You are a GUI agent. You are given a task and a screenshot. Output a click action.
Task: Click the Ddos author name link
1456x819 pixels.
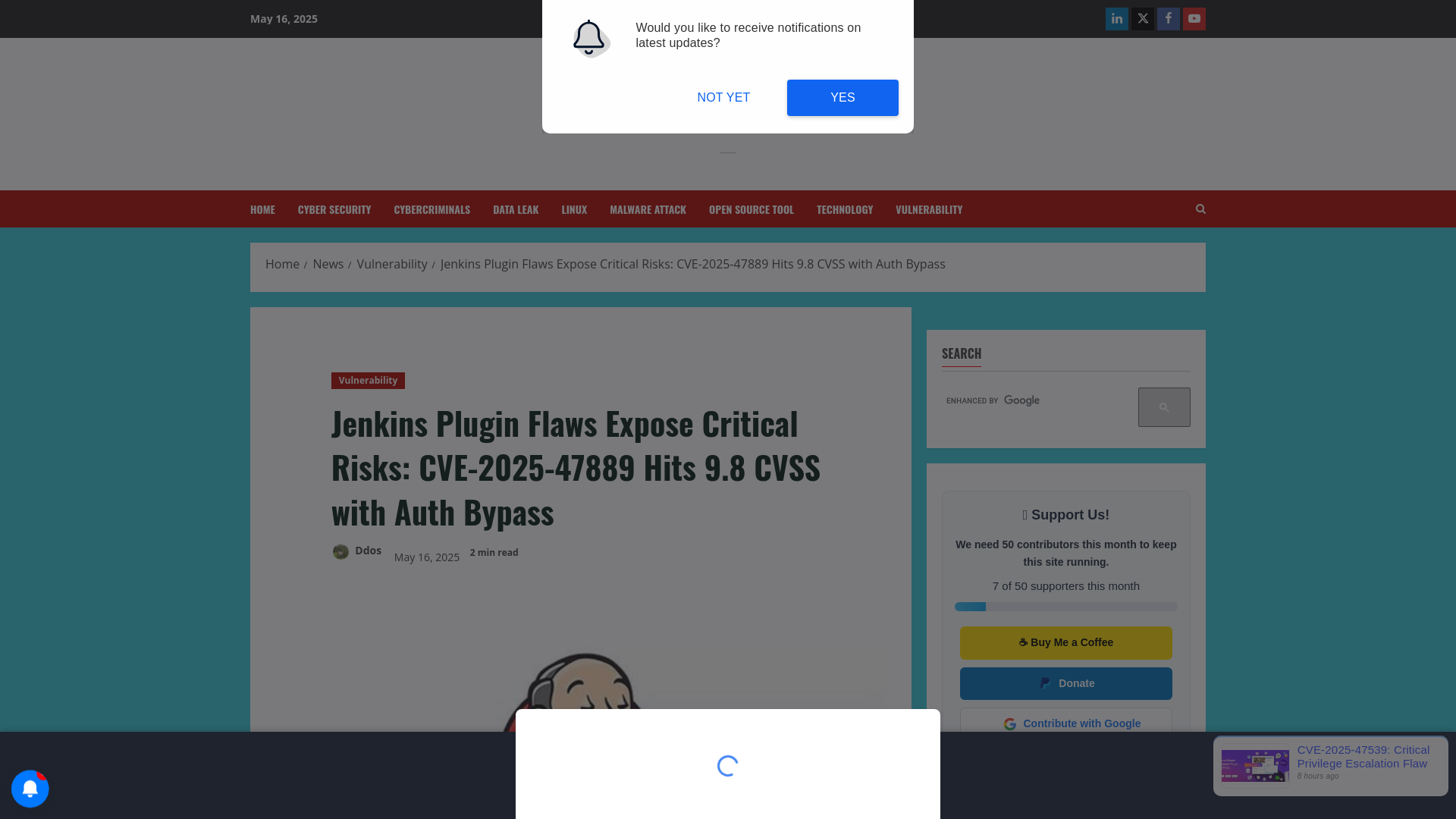(x=368, y=551)
